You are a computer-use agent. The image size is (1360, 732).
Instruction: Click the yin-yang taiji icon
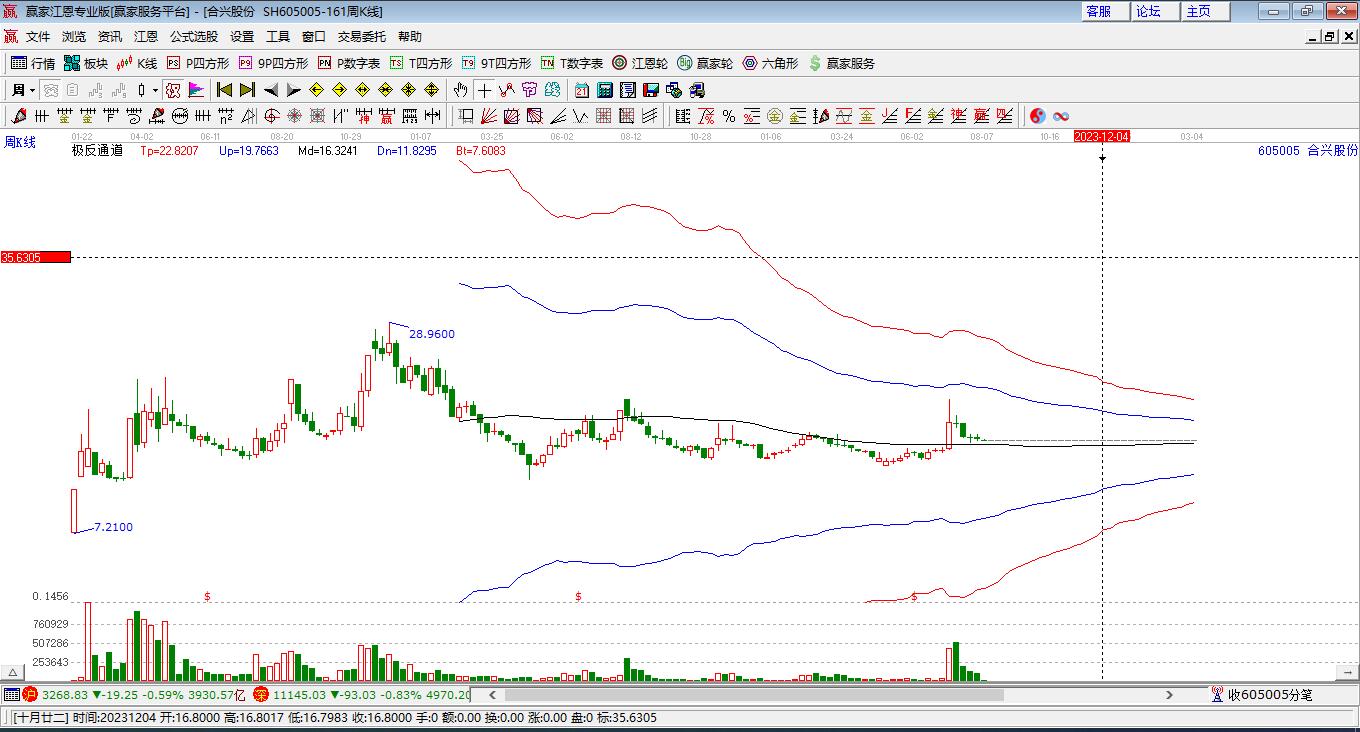point(1038,116)
